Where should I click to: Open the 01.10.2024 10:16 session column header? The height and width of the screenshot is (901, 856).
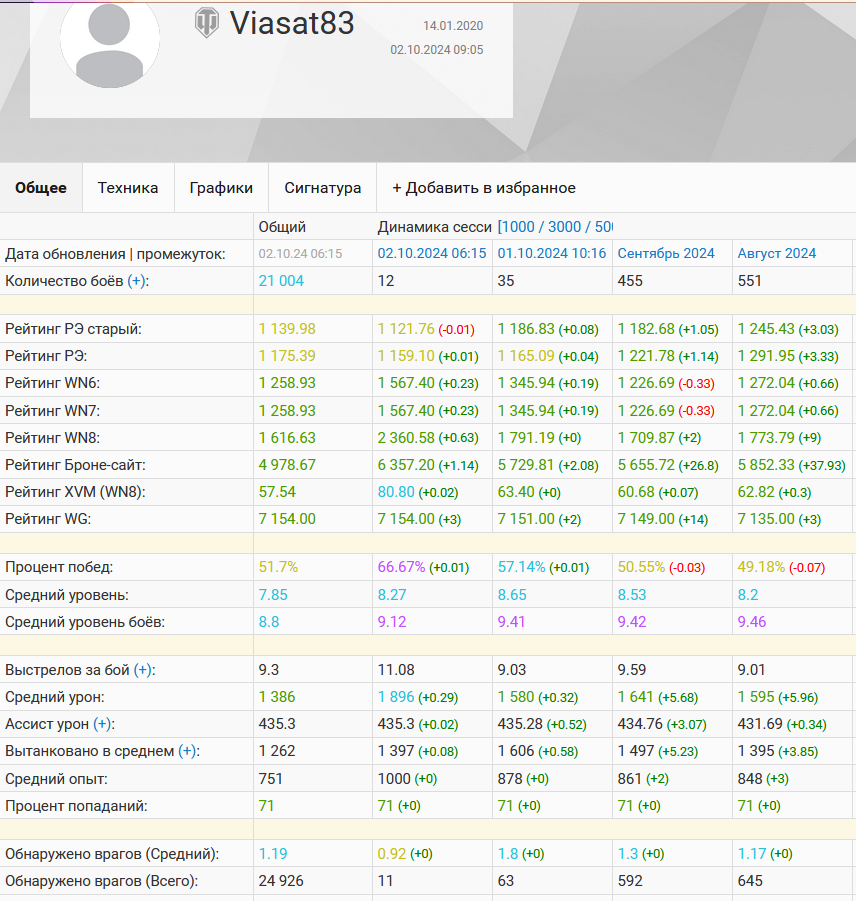click(552, 254)
